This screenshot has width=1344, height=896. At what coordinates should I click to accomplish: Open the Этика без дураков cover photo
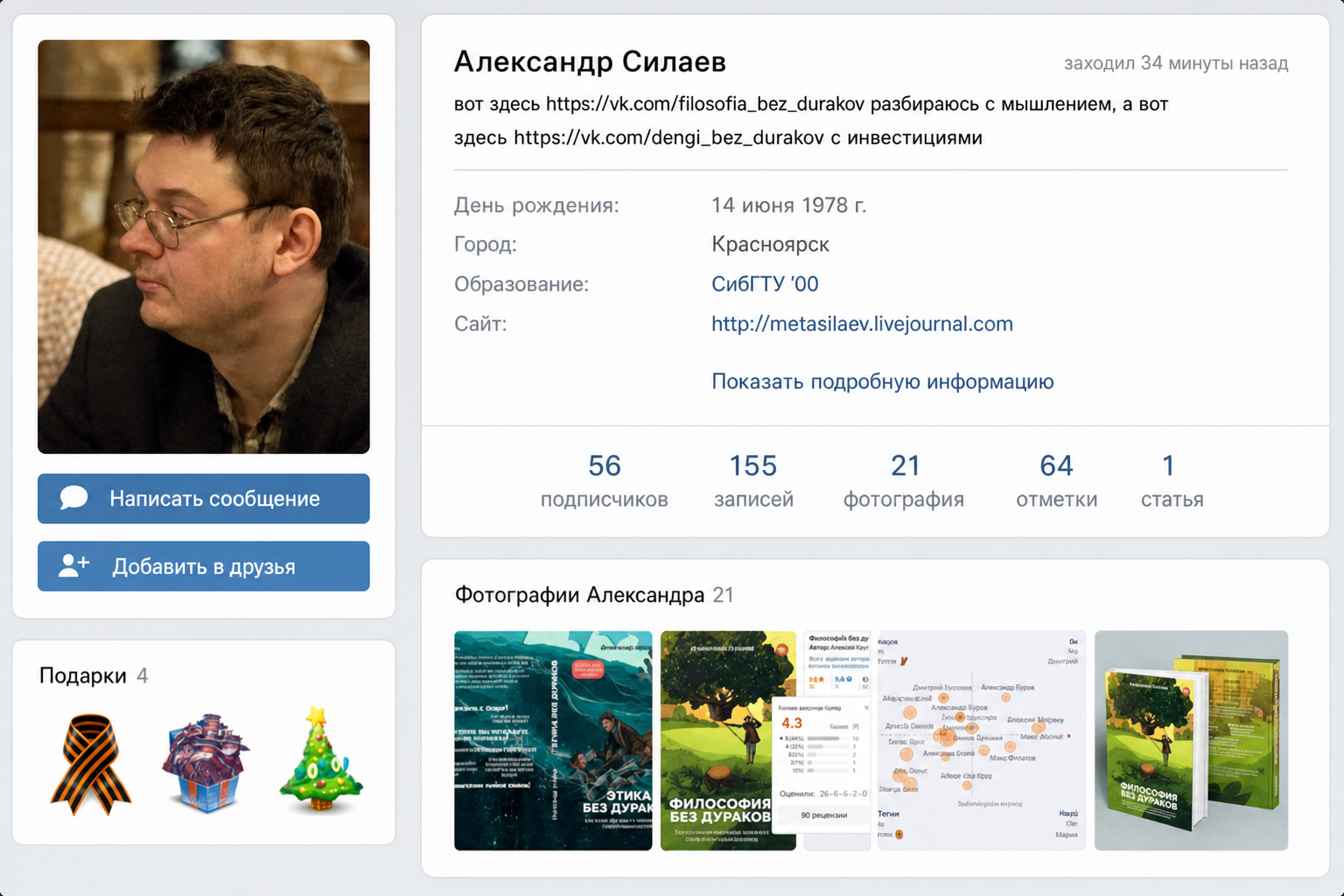coord(553,740)
